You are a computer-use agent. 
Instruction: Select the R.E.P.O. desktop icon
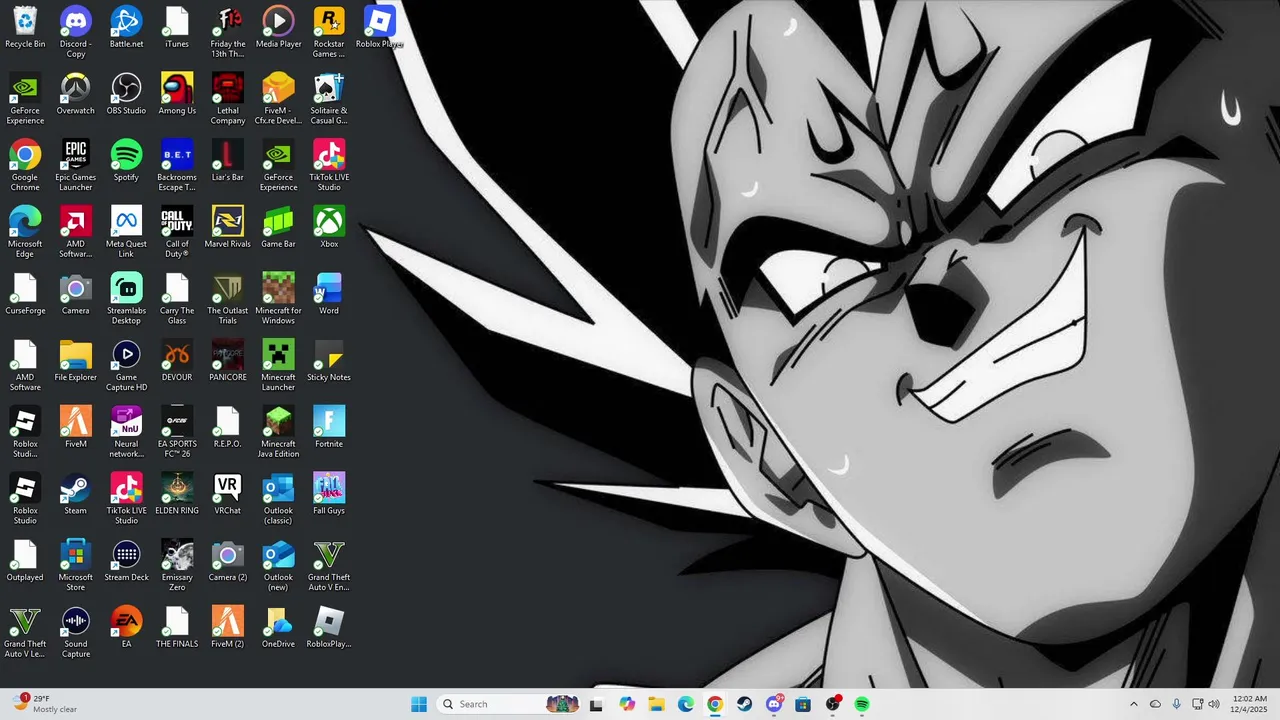coord(228,428)
